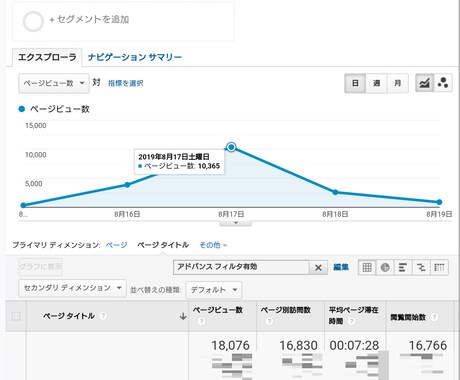Open the その他 dimension dropdown
Viewport: 460px width, 380px height.
coord(213,245)
